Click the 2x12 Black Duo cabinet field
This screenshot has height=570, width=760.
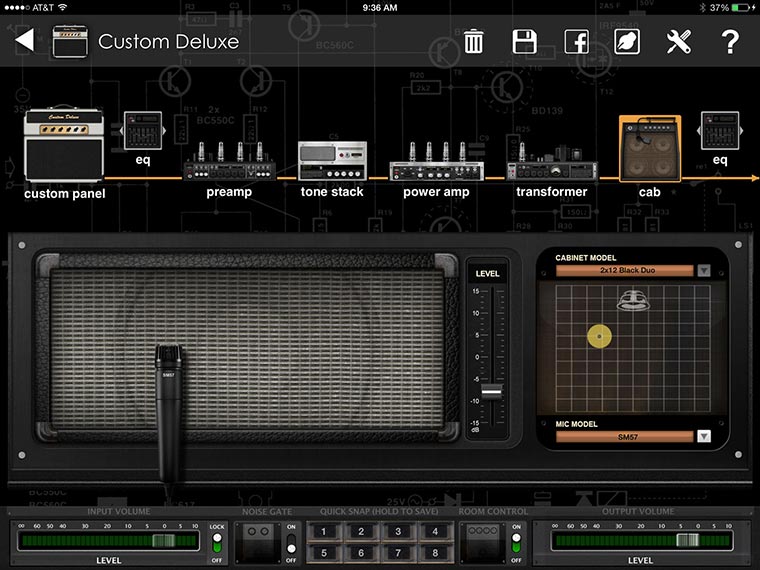(625, 270)
